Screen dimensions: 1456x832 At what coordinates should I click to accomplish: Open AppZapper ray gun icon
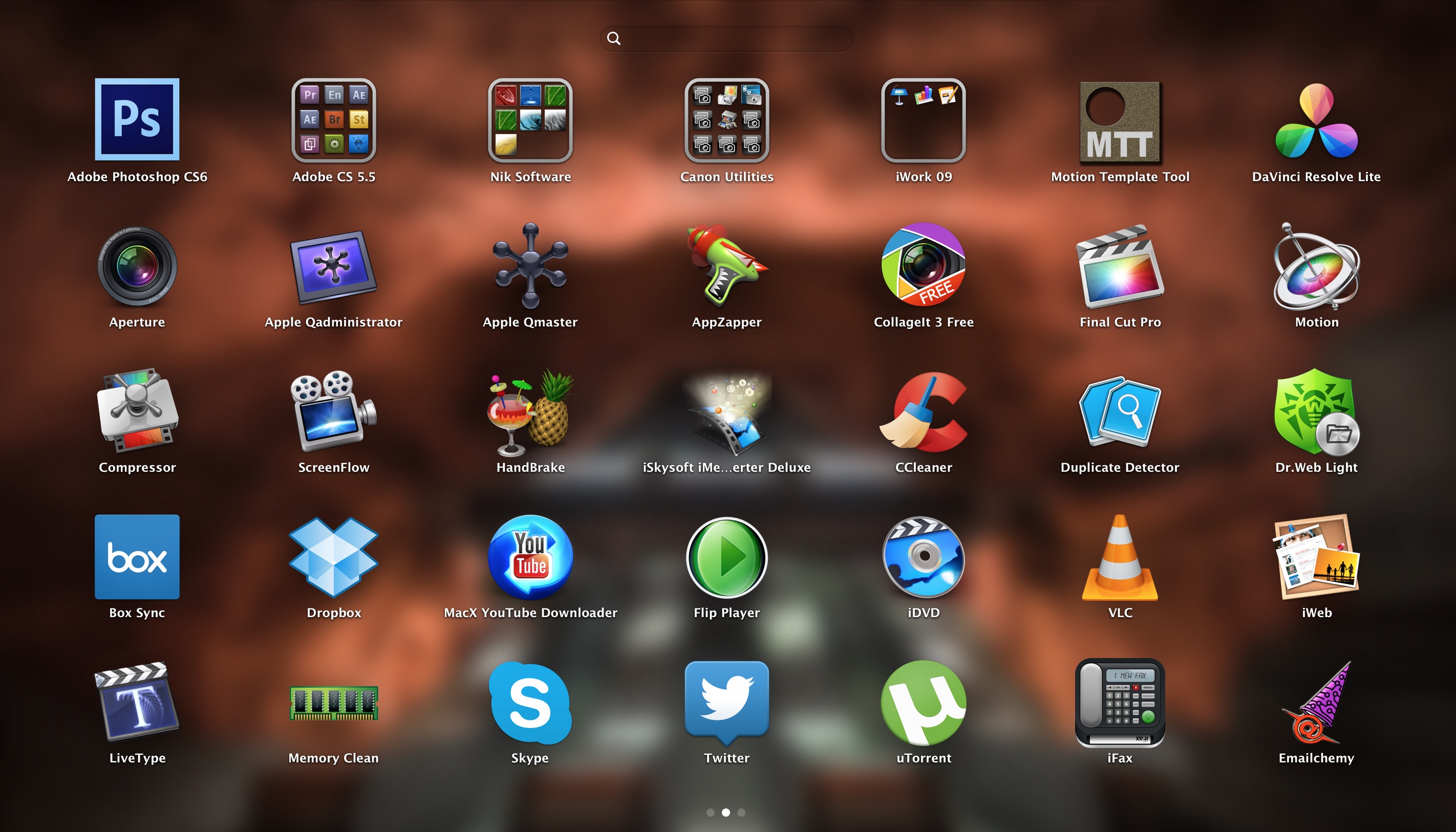tap(726, 265)
